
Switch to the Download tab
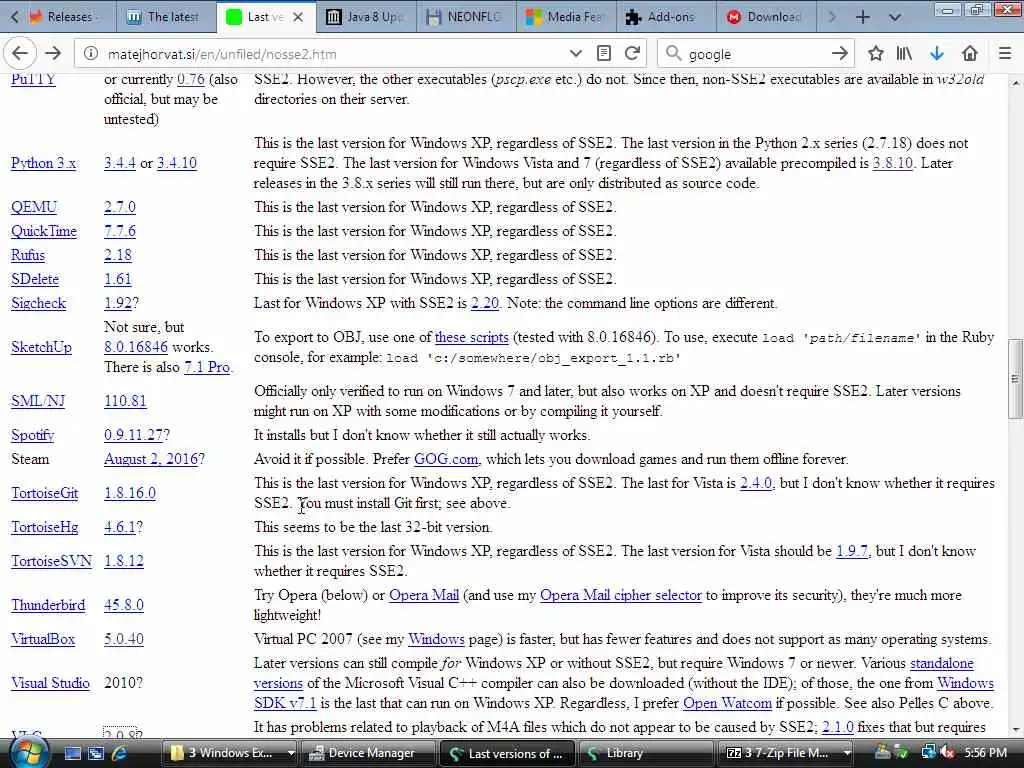pos(765,17)
